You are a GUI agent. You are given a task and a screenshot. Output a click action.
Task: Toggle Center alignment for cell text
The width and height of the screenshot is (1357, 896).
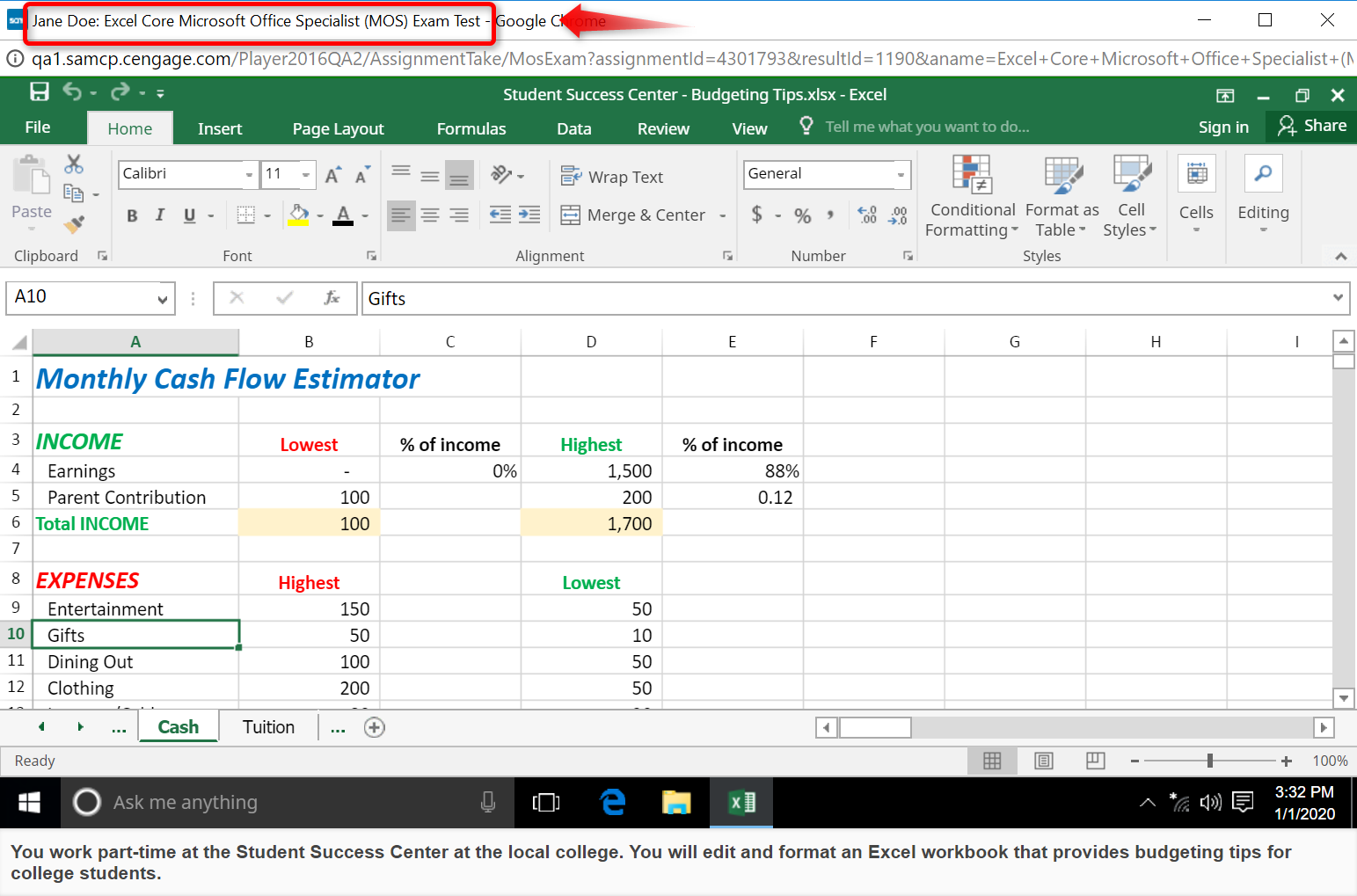[430, 215]
